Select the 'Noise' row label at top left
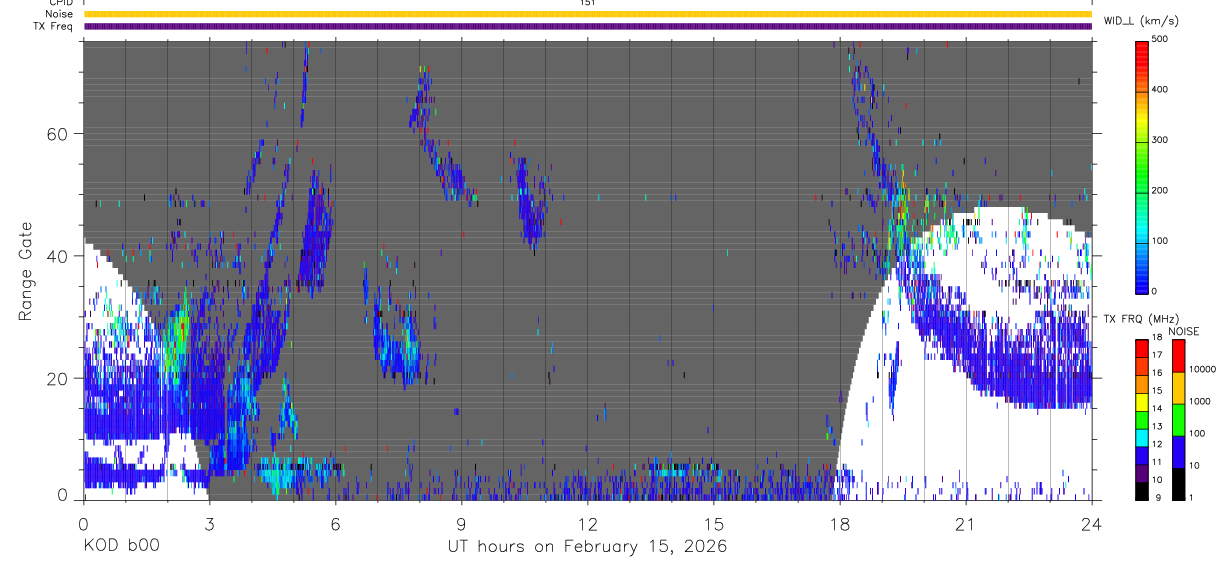1228x567 pixels. (x=59, y=14)
